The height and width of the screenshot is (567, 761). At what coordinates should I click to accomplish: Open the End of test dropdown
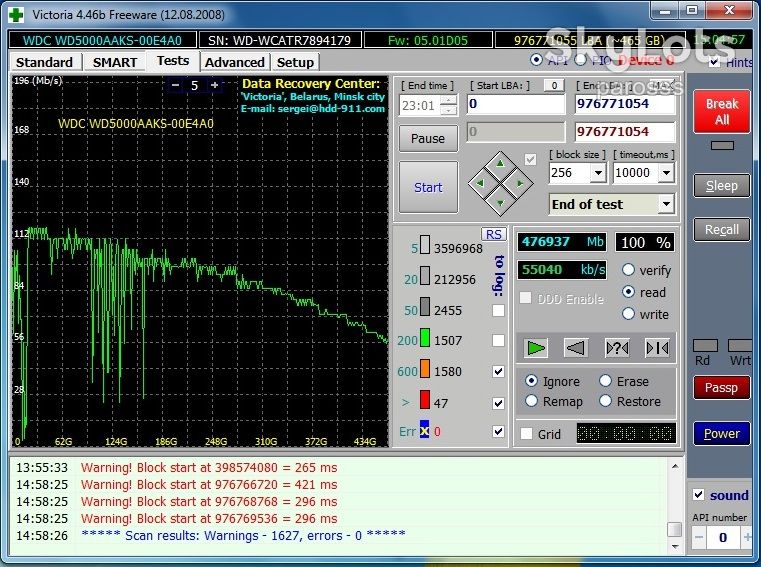click(x=666, y=204)
